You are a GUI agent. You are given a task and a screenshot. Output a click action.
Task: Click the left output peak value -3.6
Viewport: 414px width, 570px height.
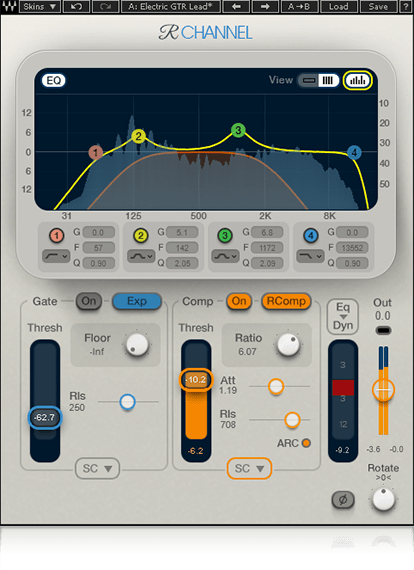(x=373, y=449)
